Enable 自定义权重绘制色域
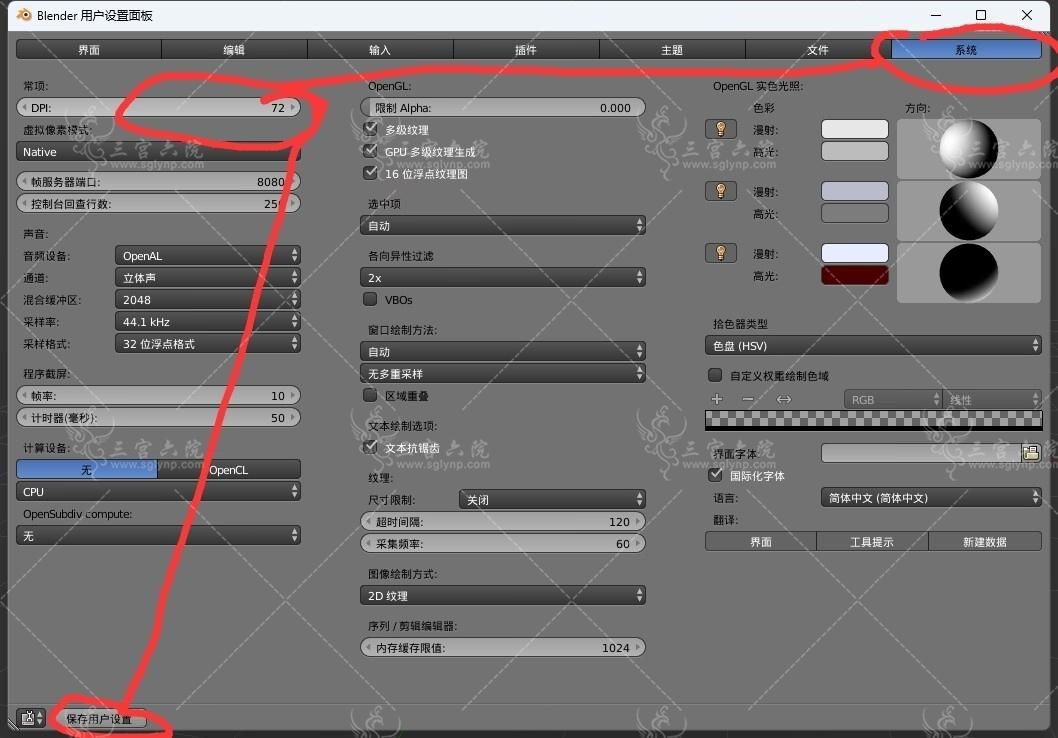Screen dimensions: 1058x738 [x=715, y=375]
